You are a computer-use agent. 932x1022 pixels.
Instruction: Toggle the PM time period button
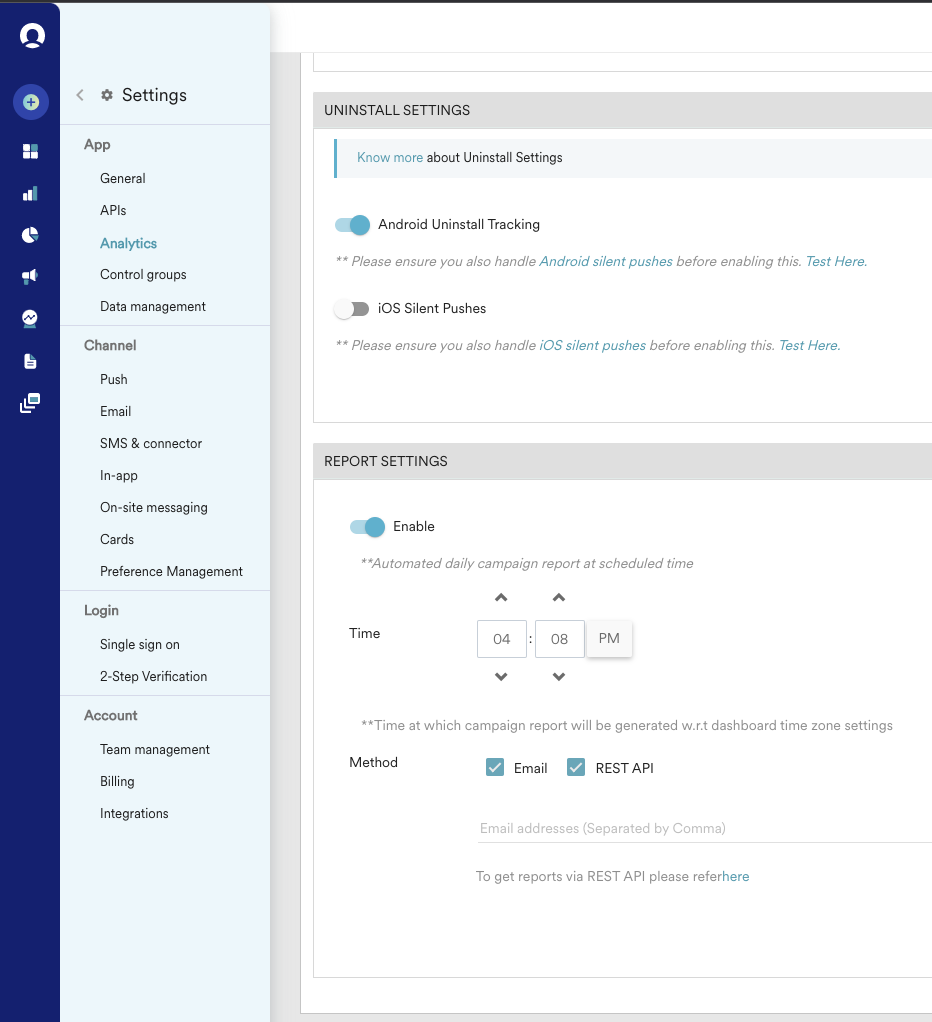pyautogui.click(x=609, y=638)
